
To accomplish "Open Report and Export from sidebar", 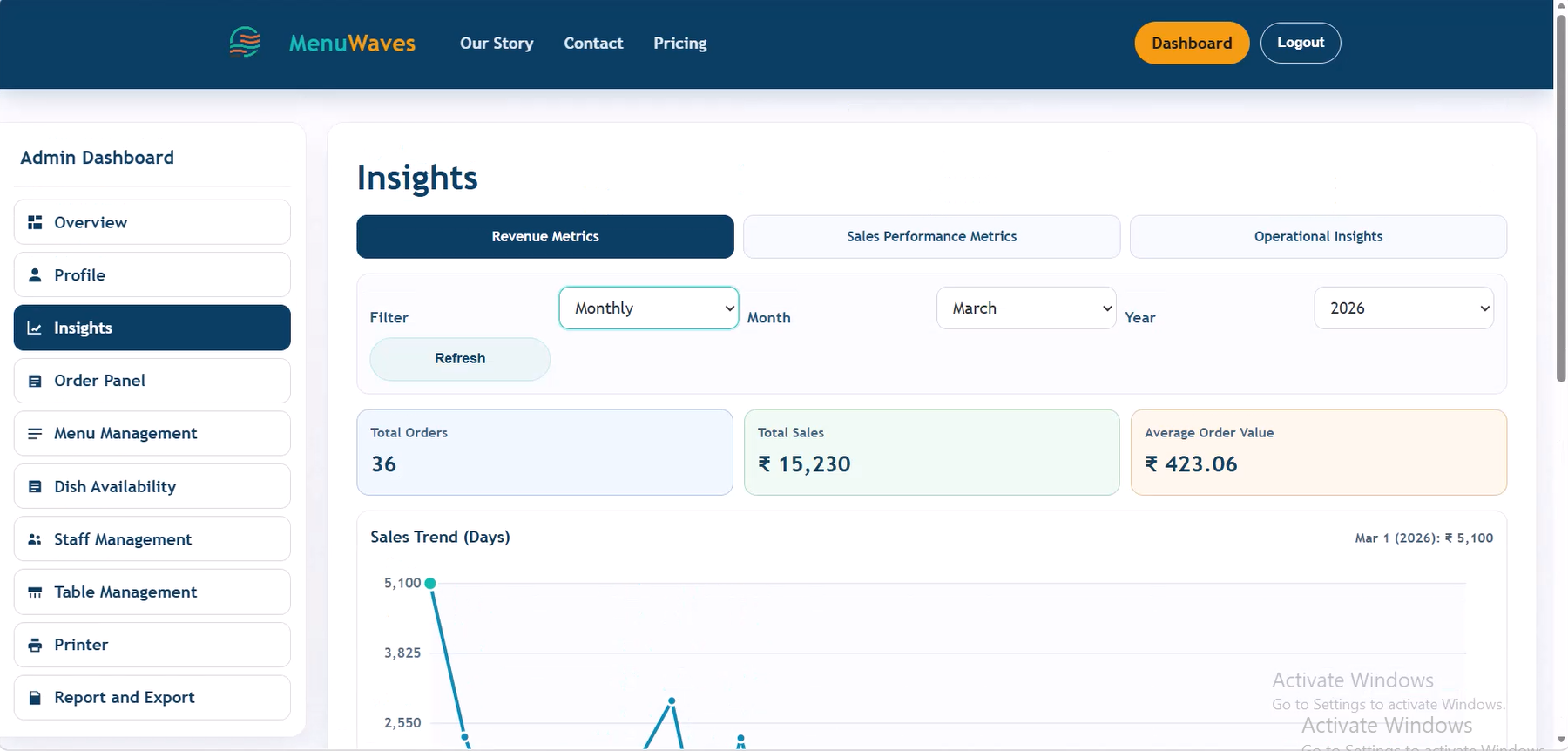I will (x=152, y=698).
